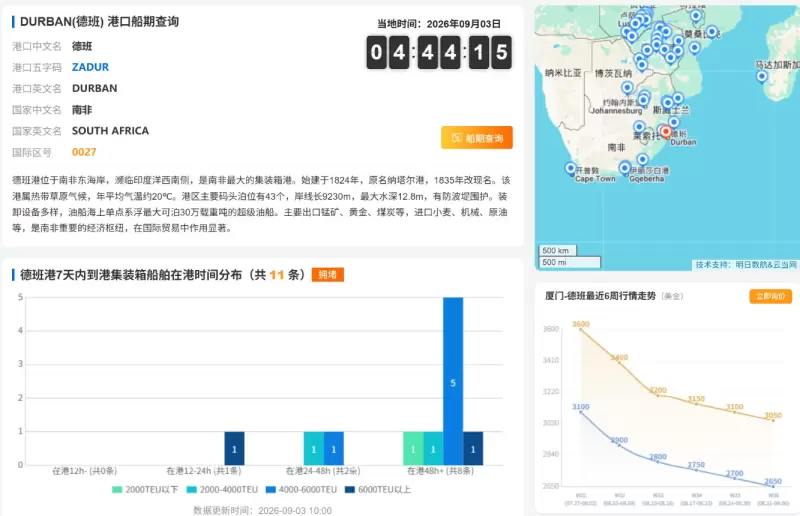Hide the 6000TEU以上 legend series
The height and width of the screenshot is (516, 800).
point(378,489)
